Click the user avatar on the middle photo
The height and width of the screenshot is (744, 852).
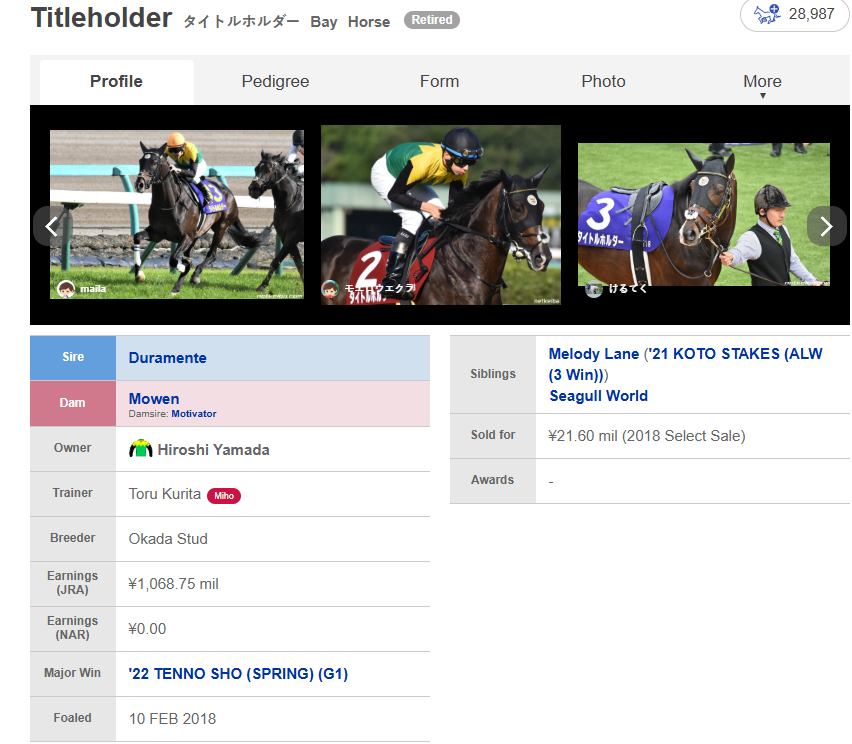[x=330, y=289]
